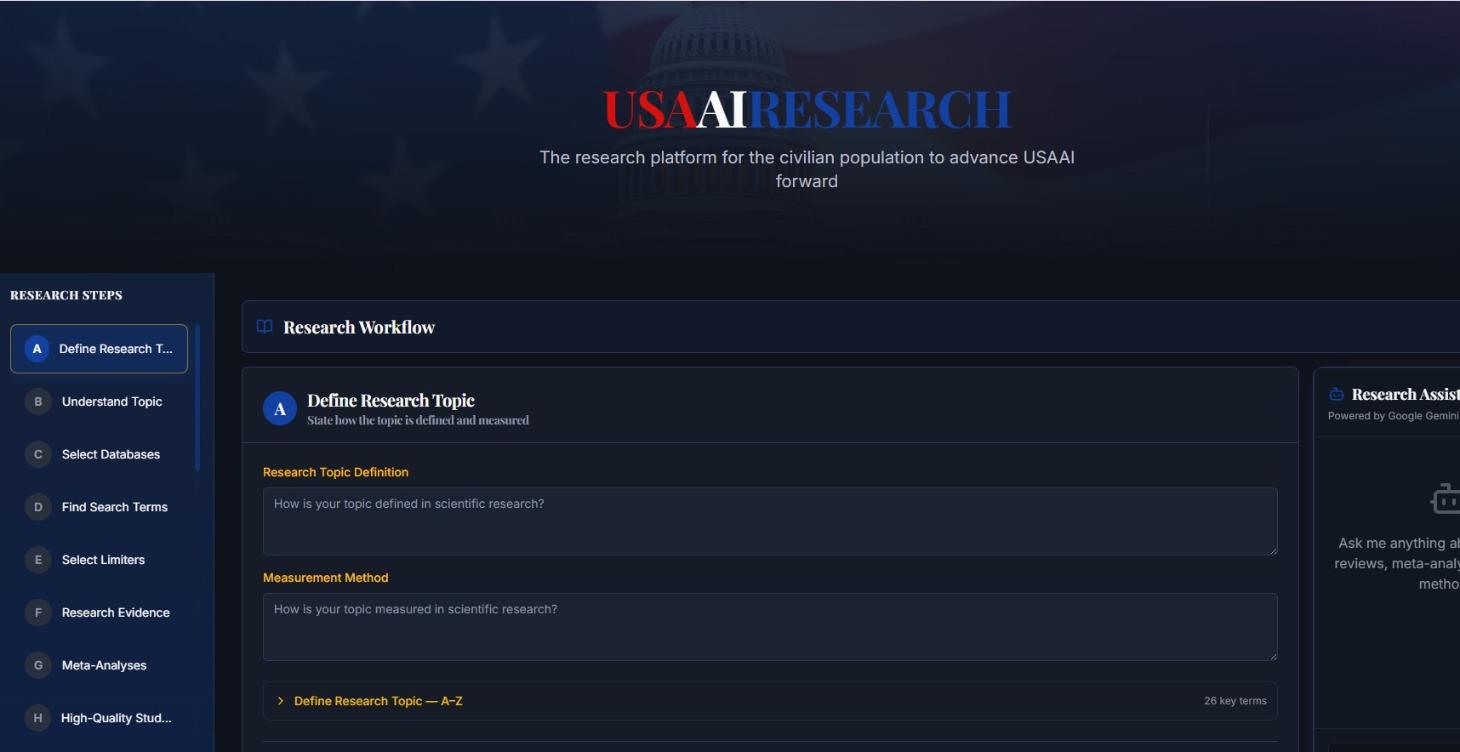This screenshot has height=752, width=1460.
Task: Click the sidebar scroll indicator beside Select Databases
Action: (x=199, y=454)
